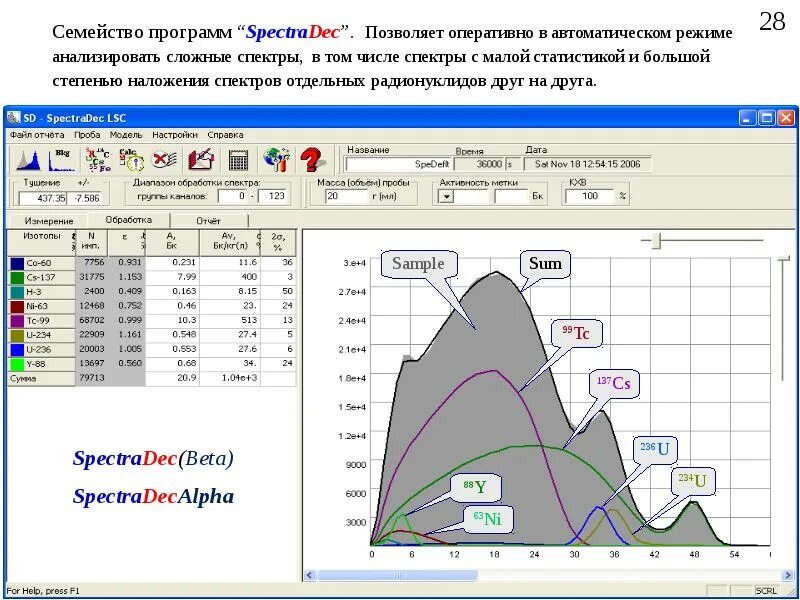
Task: Click the Сумма total row label
Action: click(x=23, y=379)
